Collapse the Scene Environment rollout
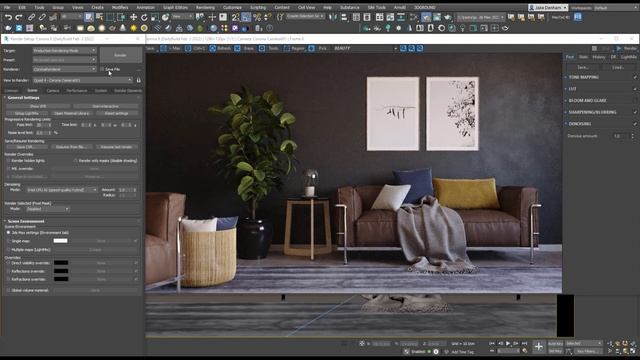 (x=26, y=221)
